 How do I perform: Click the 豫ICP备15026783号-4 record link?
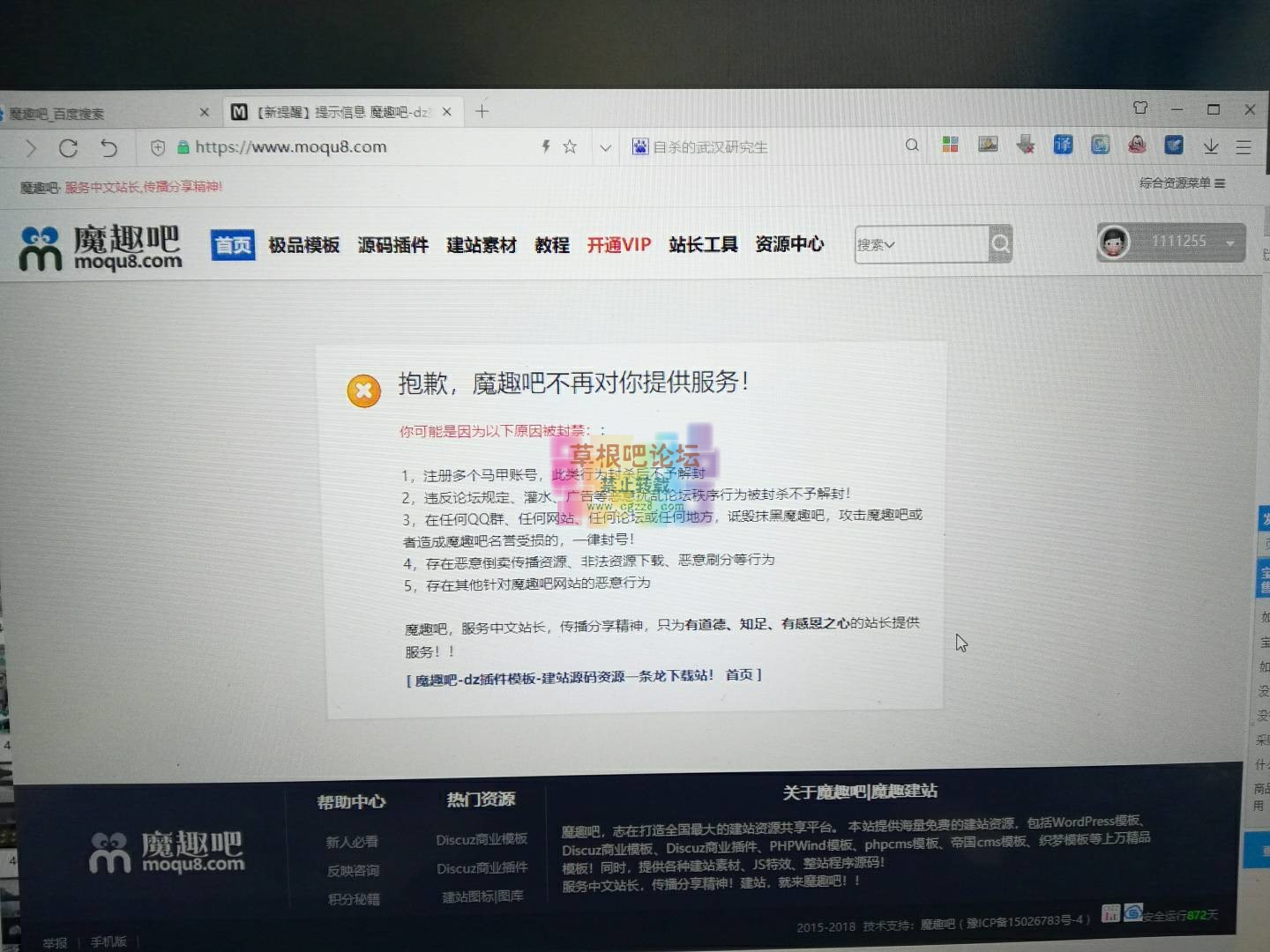(1026, 922)
